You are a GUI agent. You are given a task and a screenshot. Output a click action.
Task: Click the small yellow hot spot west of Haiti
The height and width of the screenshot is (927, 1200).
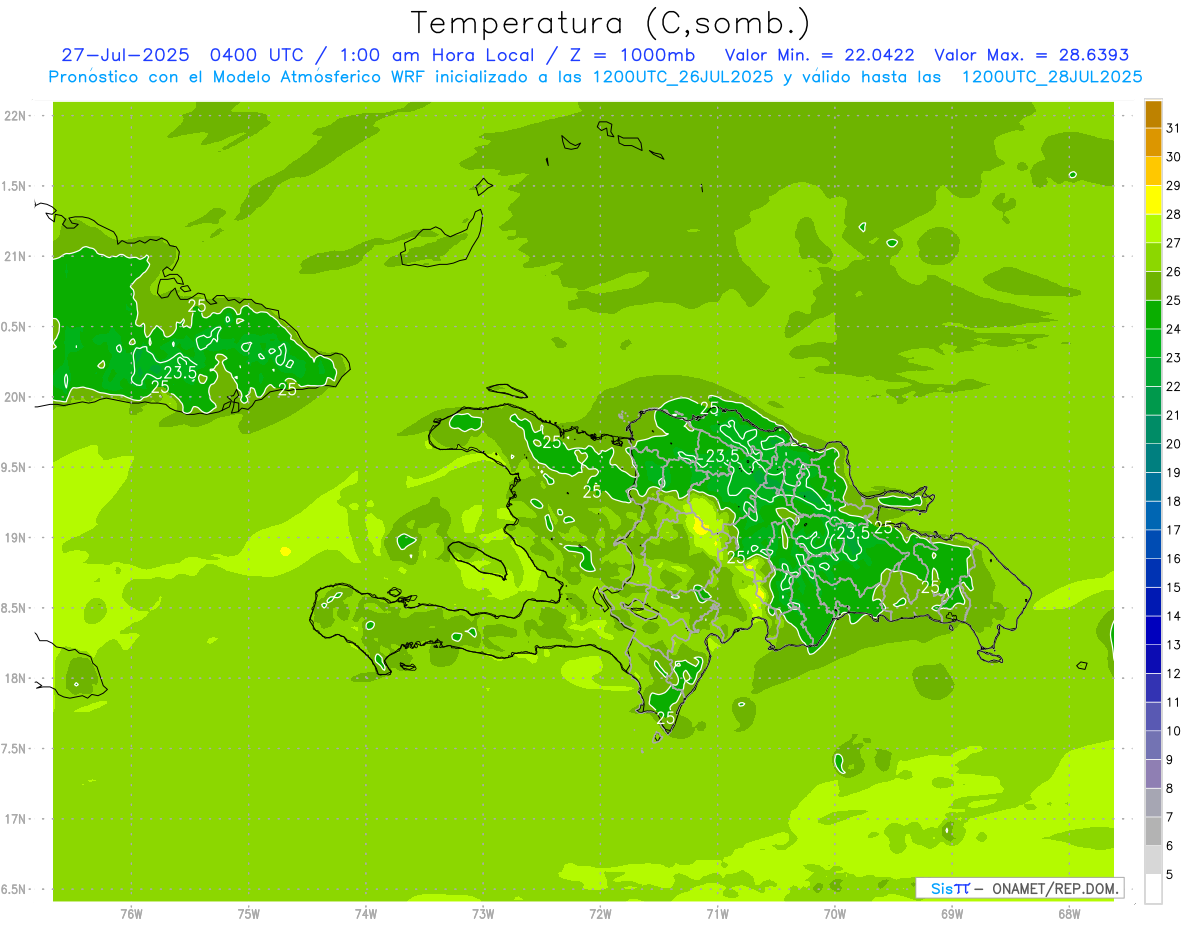(x=285, y=551)
